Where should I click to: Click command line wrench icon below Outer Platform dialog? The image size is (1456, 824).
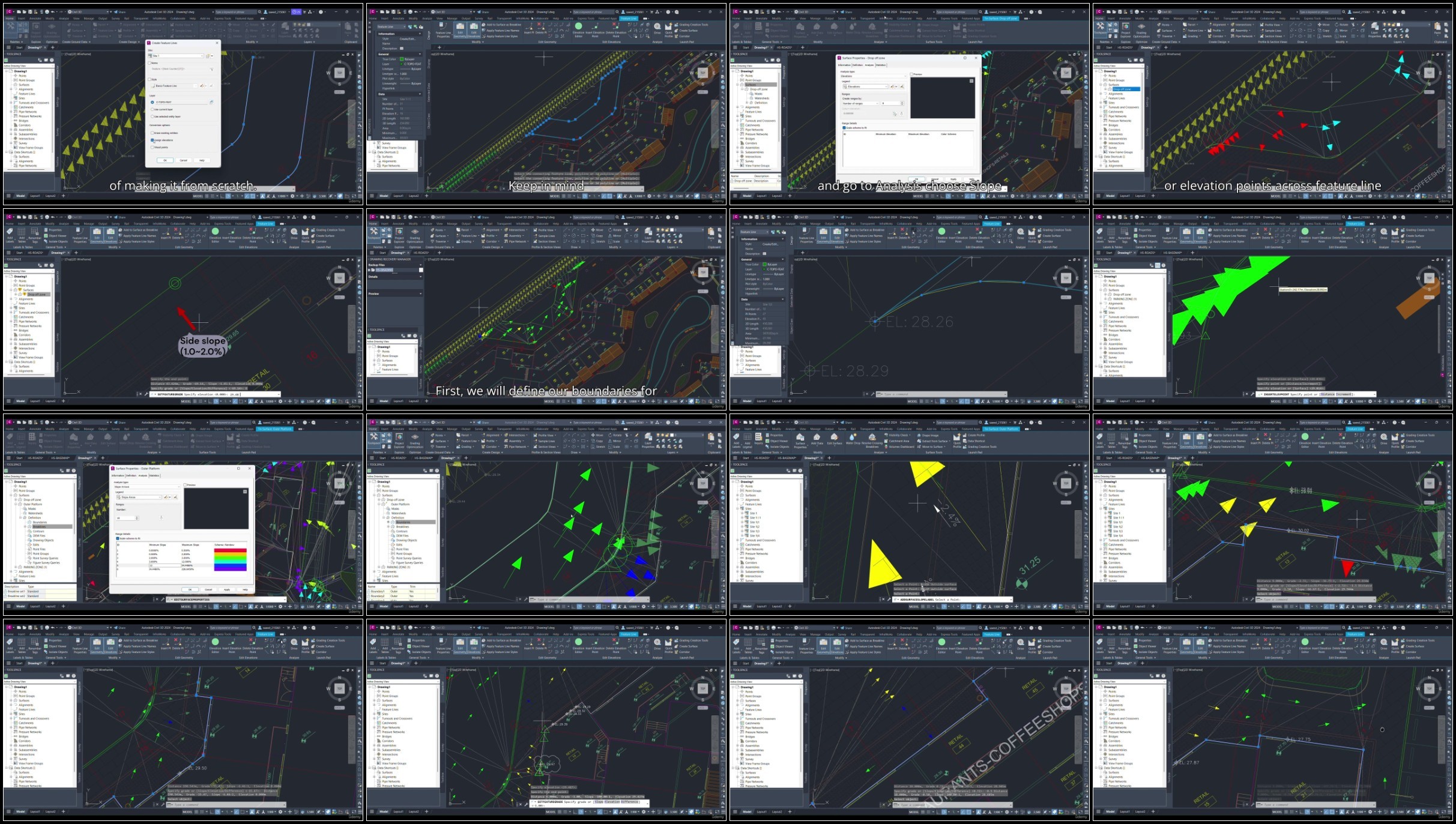(163, 600)
